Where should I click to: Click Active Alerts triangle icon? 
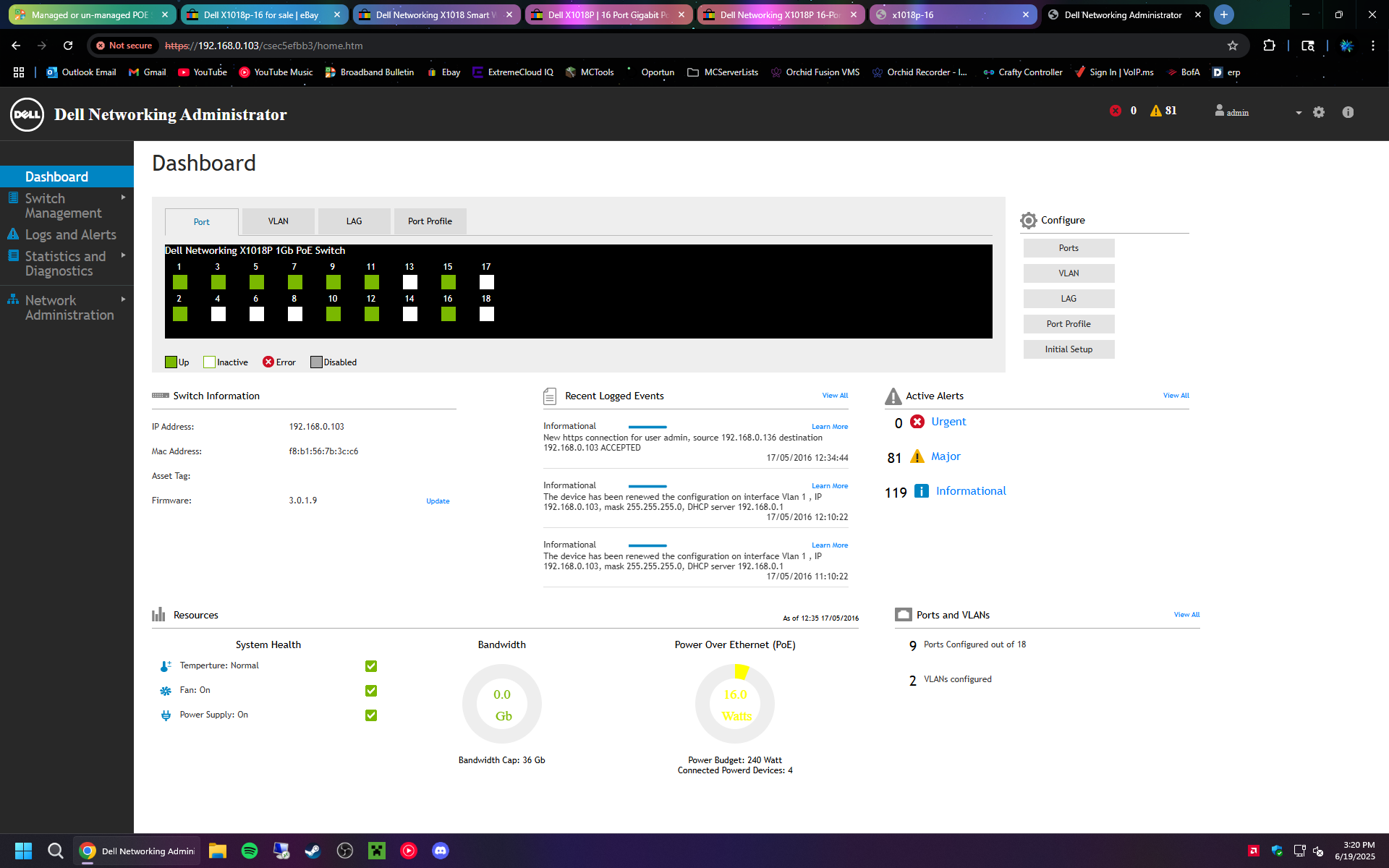click(893, 396)
